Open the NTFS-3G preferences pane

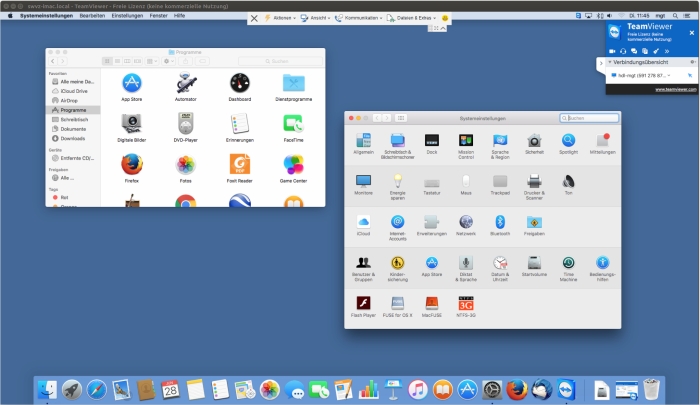[x=466, y=307]
